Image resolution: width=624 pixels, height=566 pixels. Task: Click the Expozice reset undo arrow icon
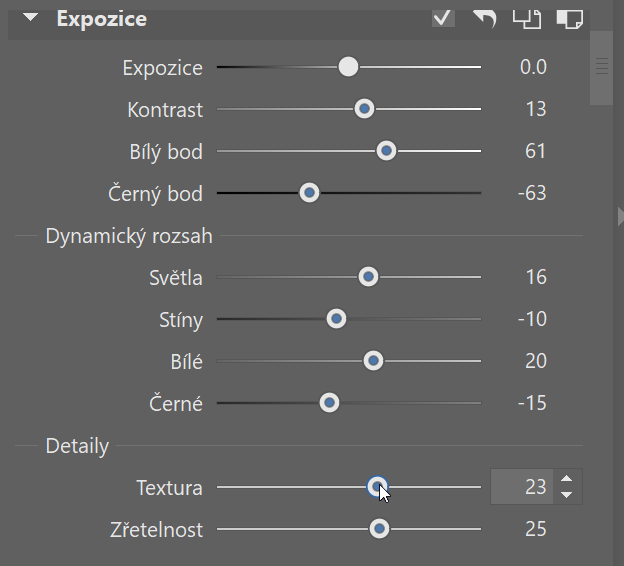pyautogui.click(x=485, y=19)
